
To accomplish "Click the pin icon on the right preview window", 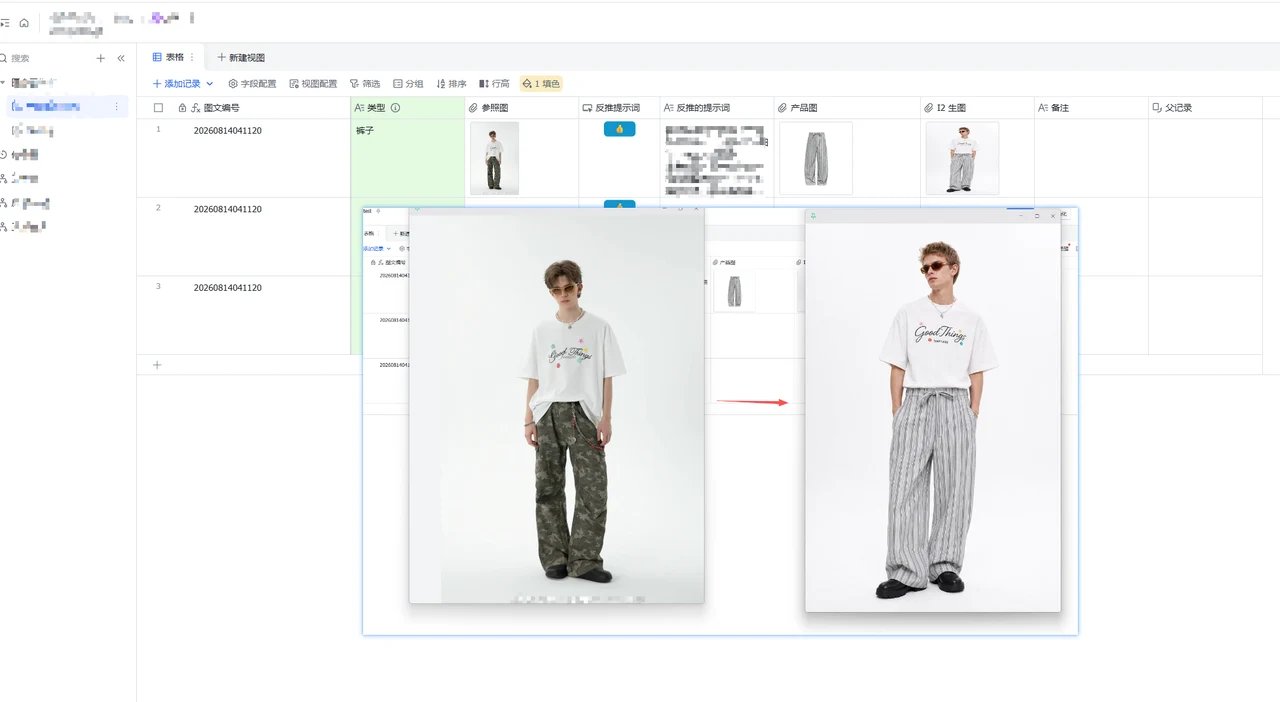I will tap(813, 216).
